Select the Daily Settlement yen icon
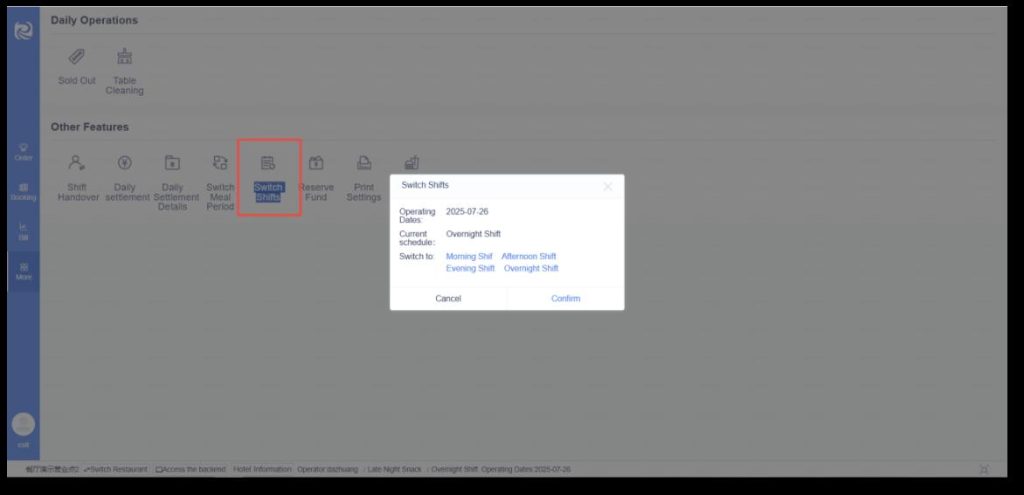Image resolution: width=1024 pixels, height=495 pixels. (x=124, y=163)
